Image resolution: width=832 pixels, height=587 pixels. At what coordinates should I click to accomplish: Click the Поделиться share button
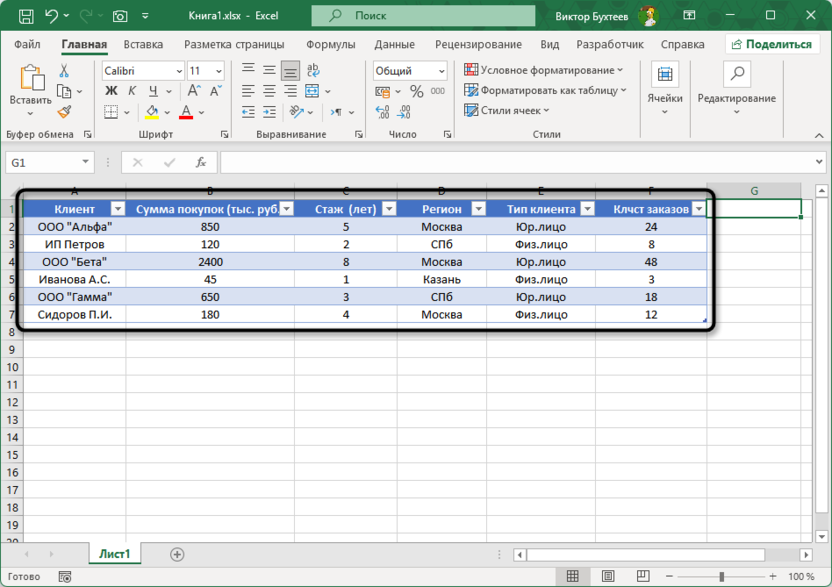772,45
